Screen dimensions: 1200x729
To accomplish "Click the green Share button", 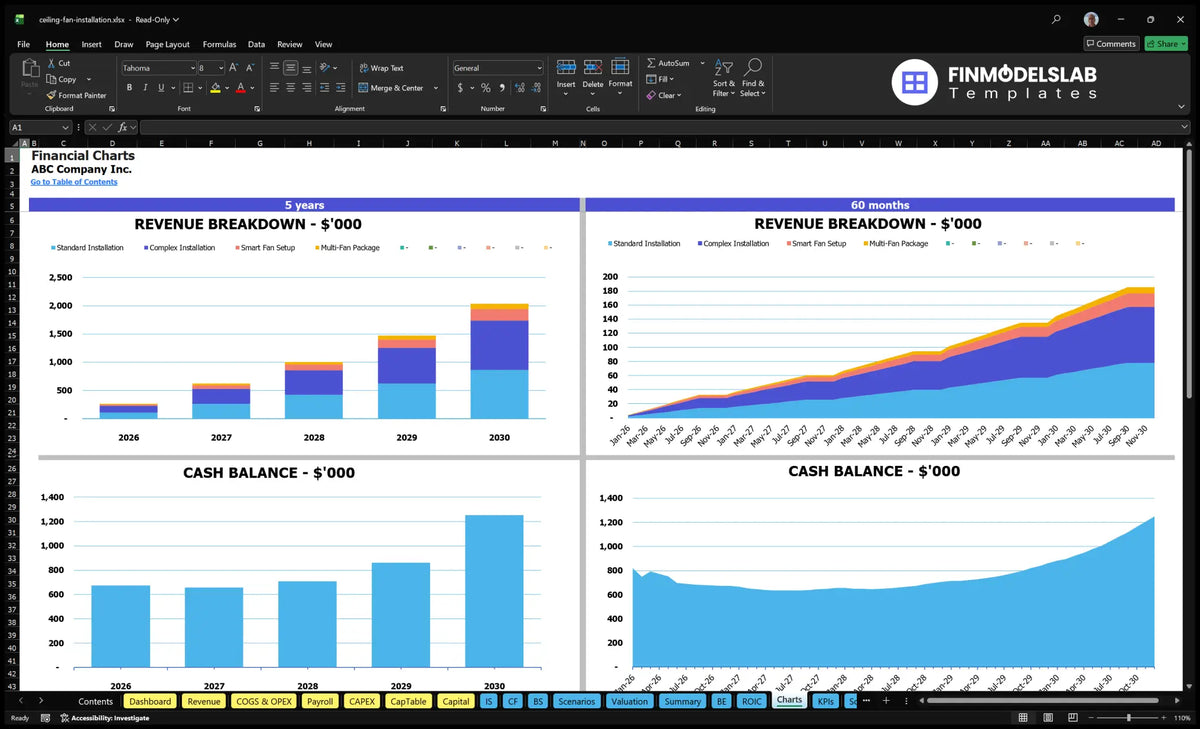I will (x=1165, y=44).
